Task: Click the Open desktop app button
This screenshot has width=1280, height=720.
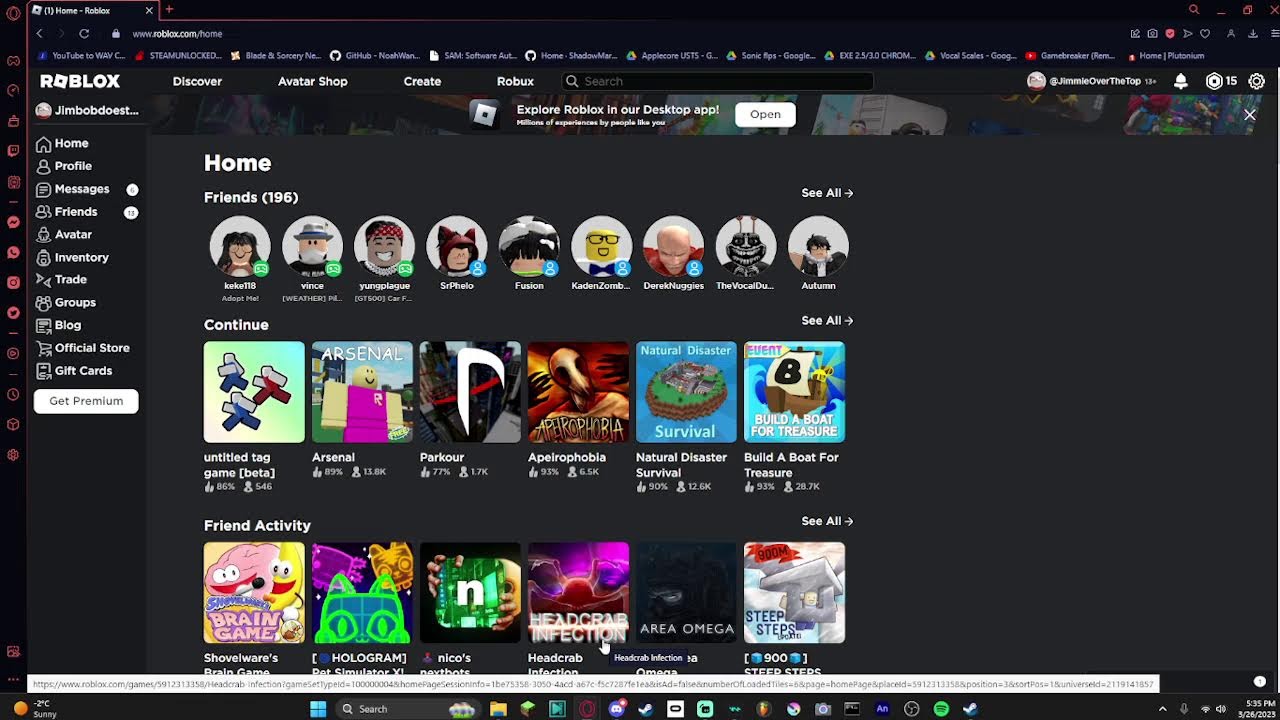Action: click(765, 114)
